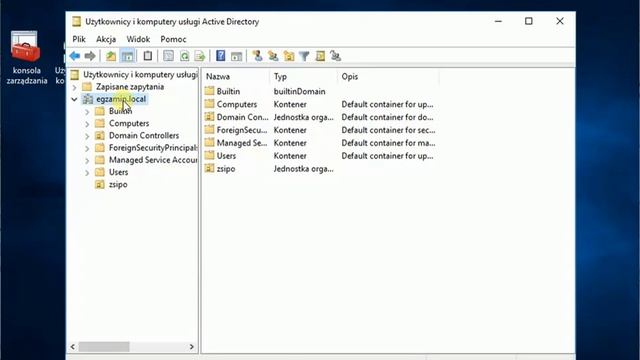Expand the Builtin tree node

pos(87,111)
